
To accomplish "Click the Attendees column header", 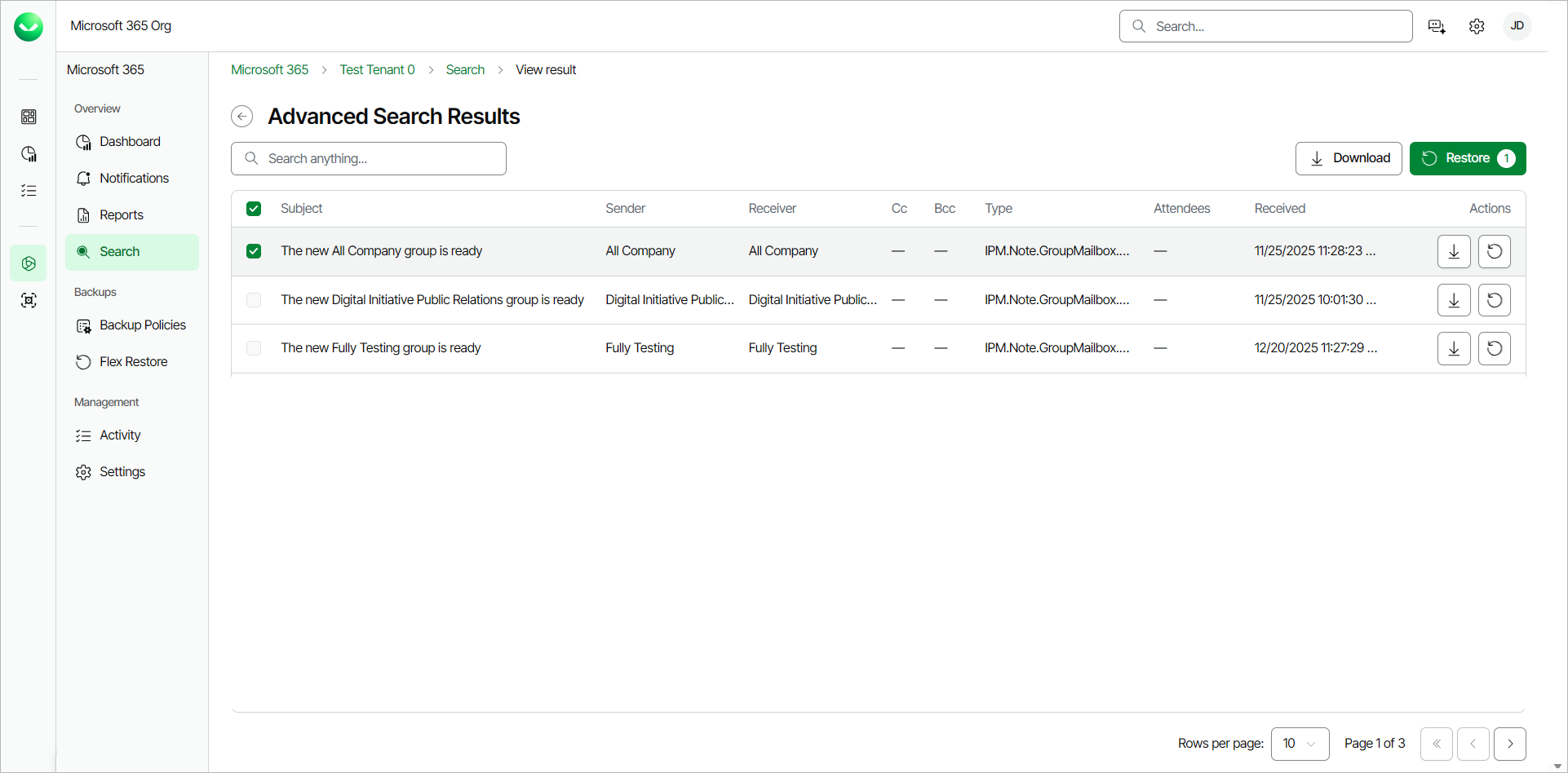I will pyautogui.click(x=1182, y=209).
